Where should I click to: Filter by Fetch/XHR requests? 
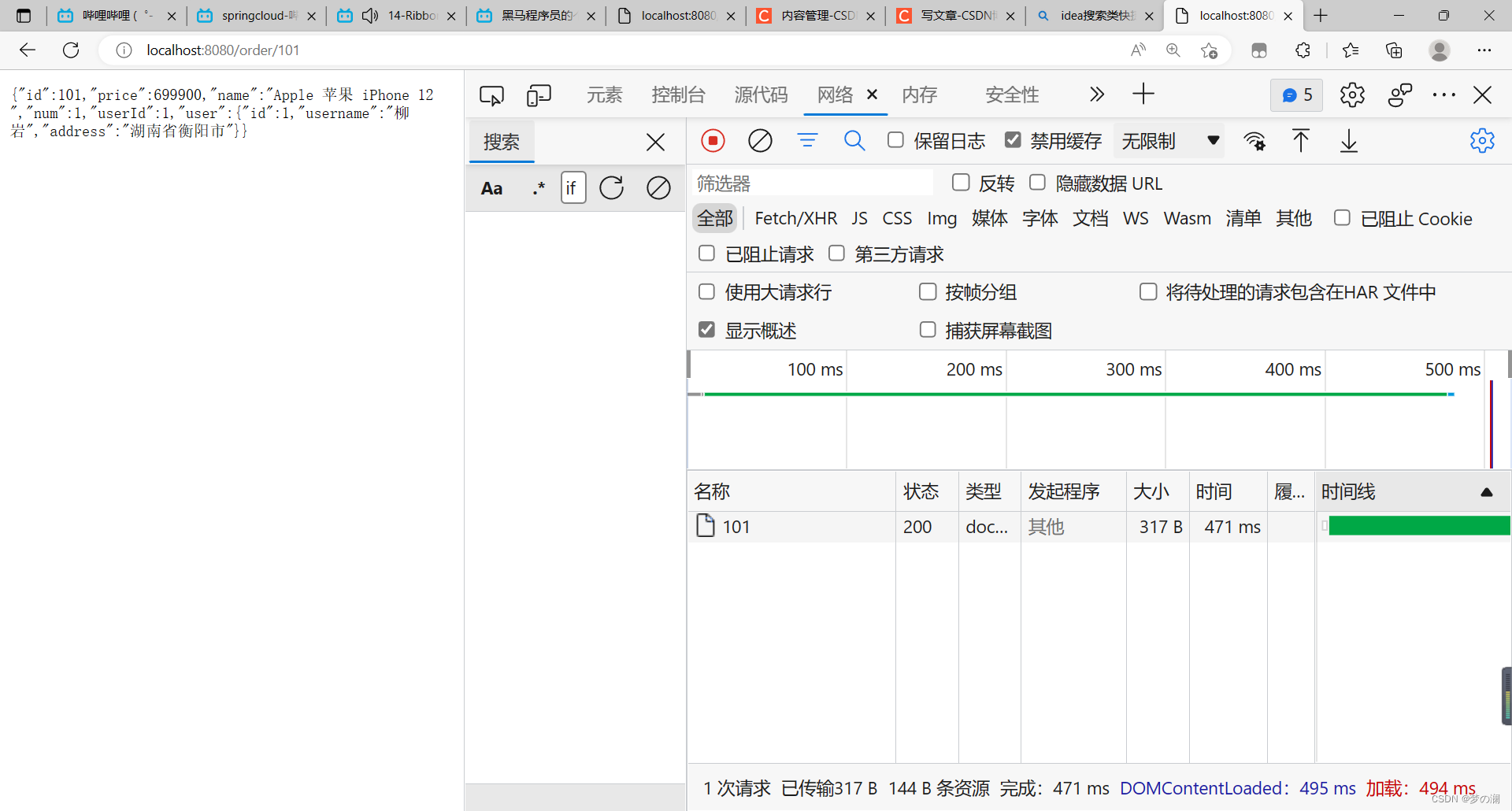796,218
